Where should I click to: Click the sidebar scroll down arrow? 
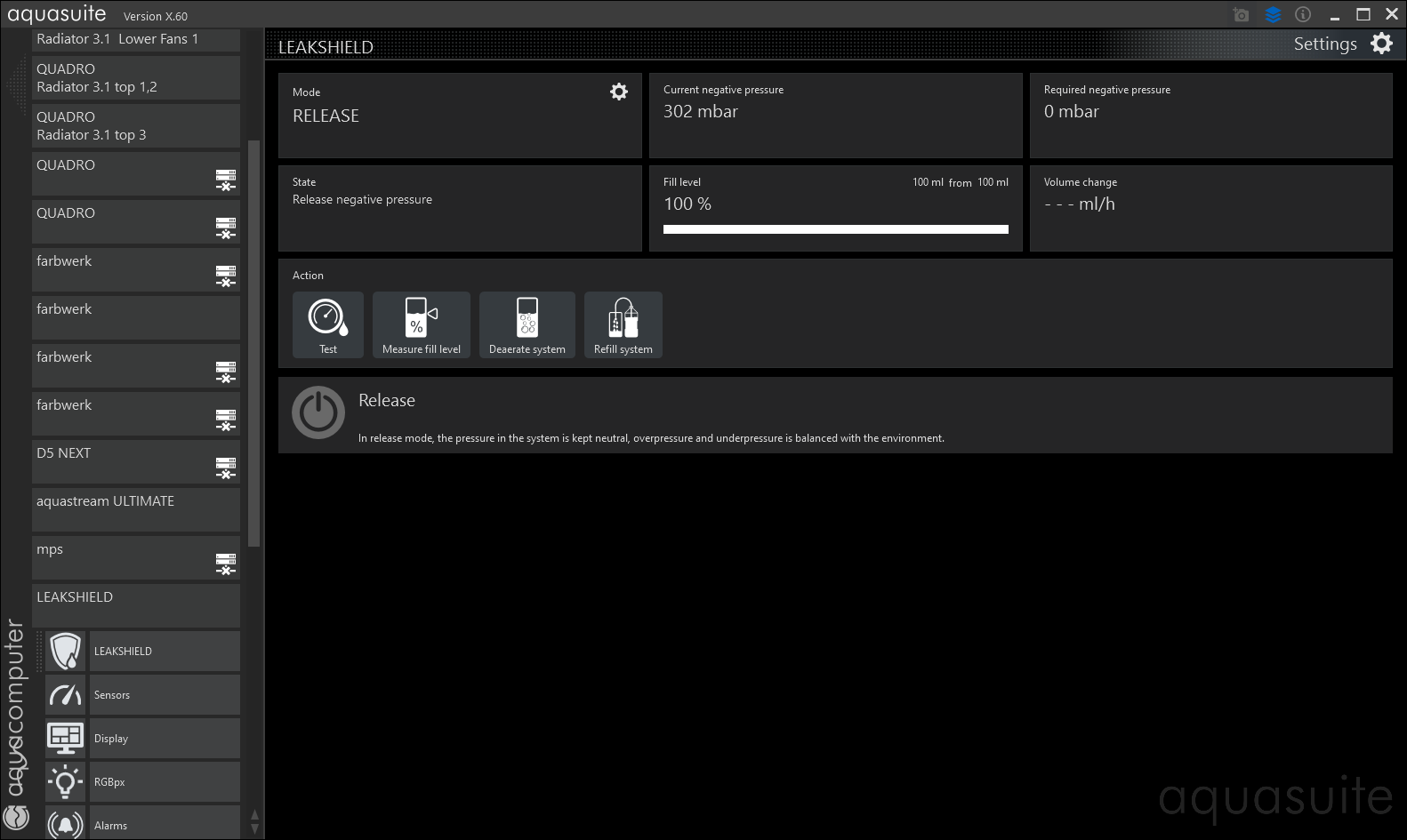point(255,829)
